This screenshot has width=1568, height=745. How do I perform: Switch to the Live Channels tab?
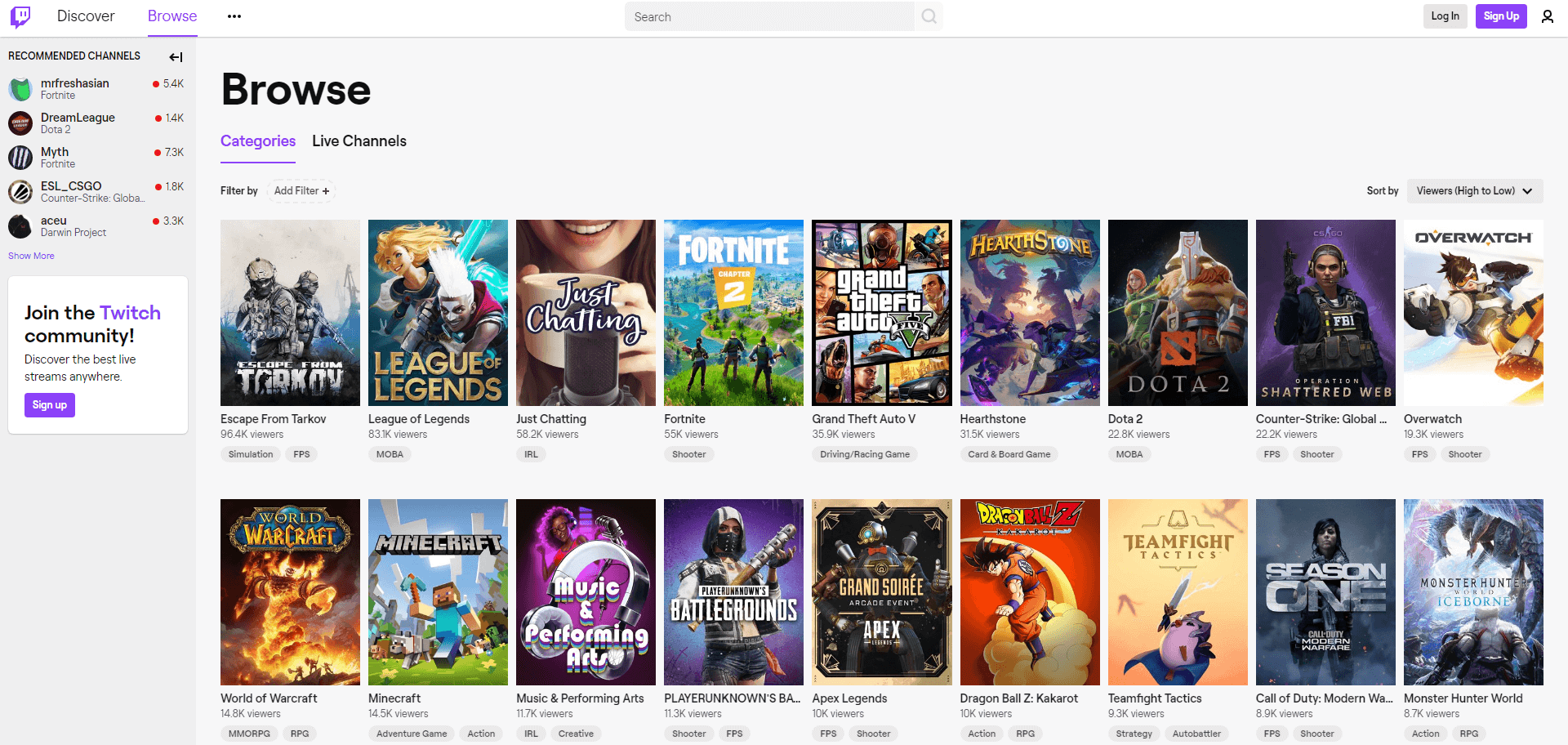pyautogui.click(x=359, y=141)
